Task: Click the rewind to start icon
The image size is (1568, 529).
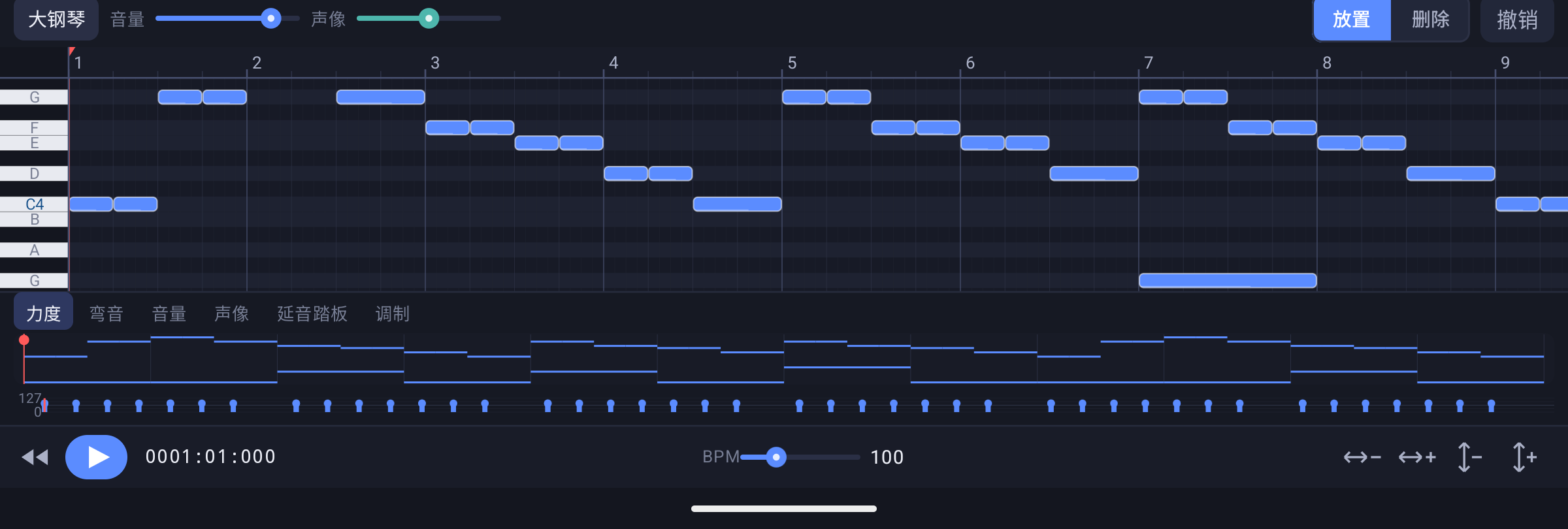Action: point(35,457)
